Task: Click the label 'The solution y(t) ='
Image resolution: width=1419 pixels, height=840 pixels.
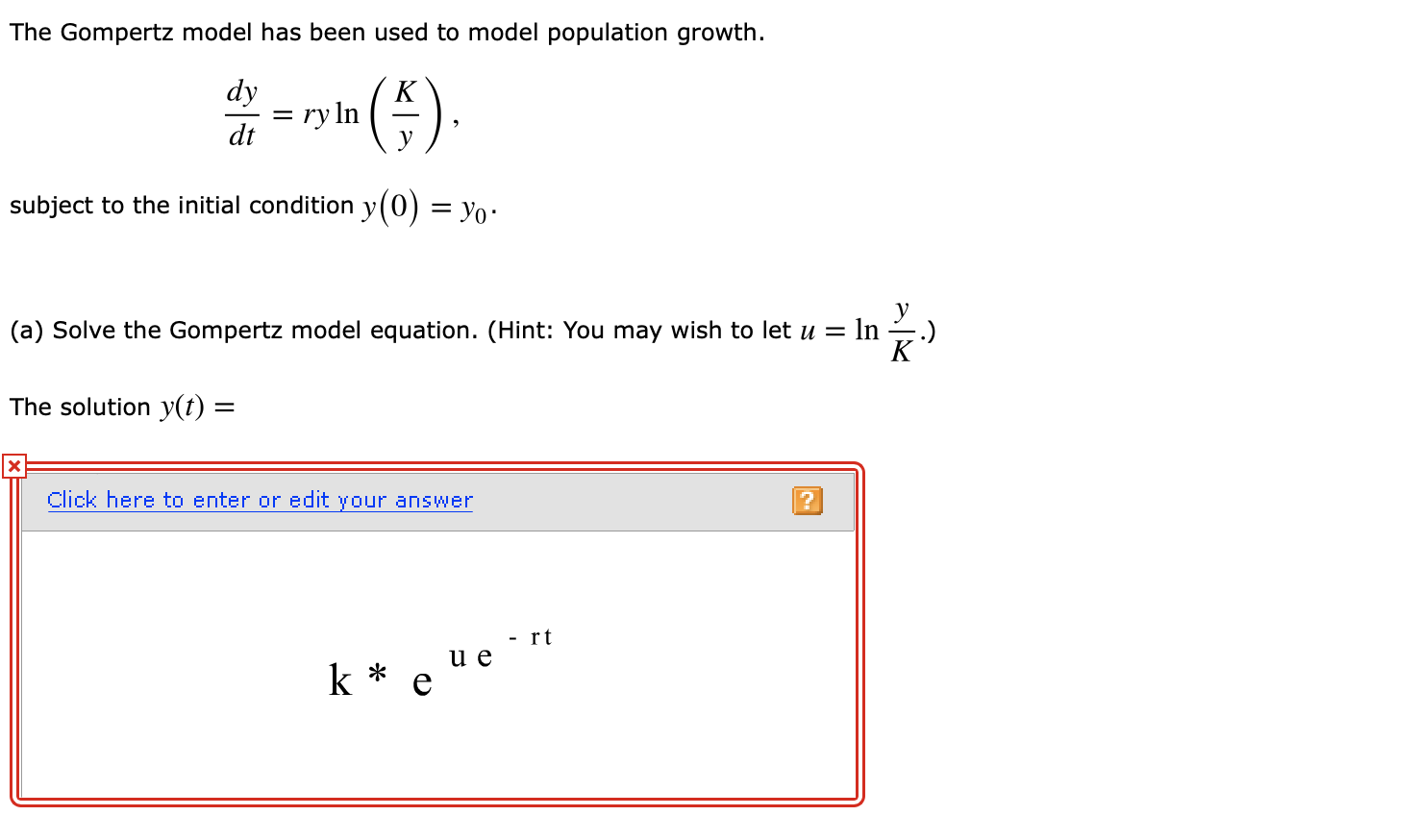Action: tap(120, 407)
